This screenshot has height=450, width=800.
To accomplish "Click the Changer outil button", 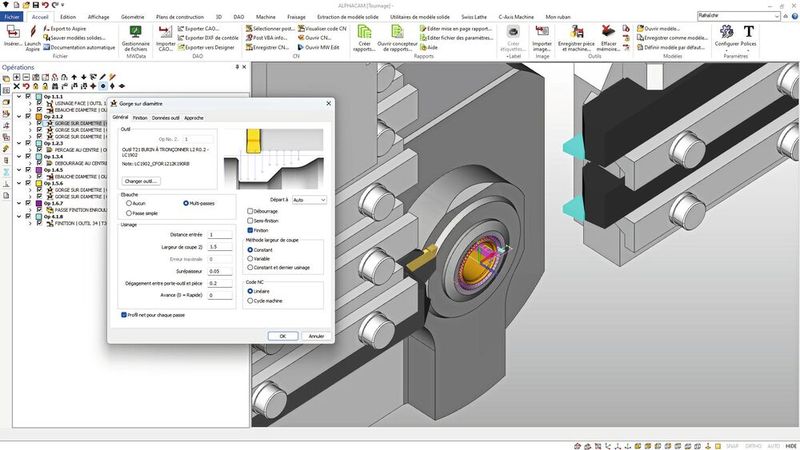I will pyautogui.click(x=141, y=181).
